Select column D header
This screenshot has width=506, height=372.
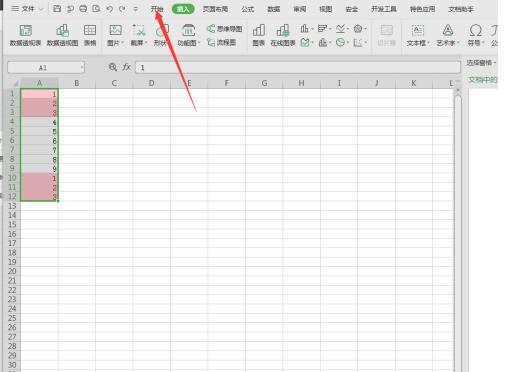(x=151, y=83)
